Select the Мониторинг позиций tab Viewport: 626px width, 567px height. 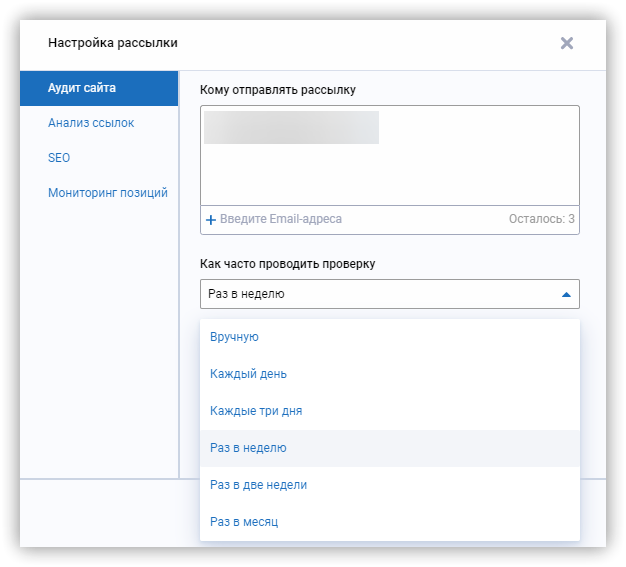coord(107,193)
